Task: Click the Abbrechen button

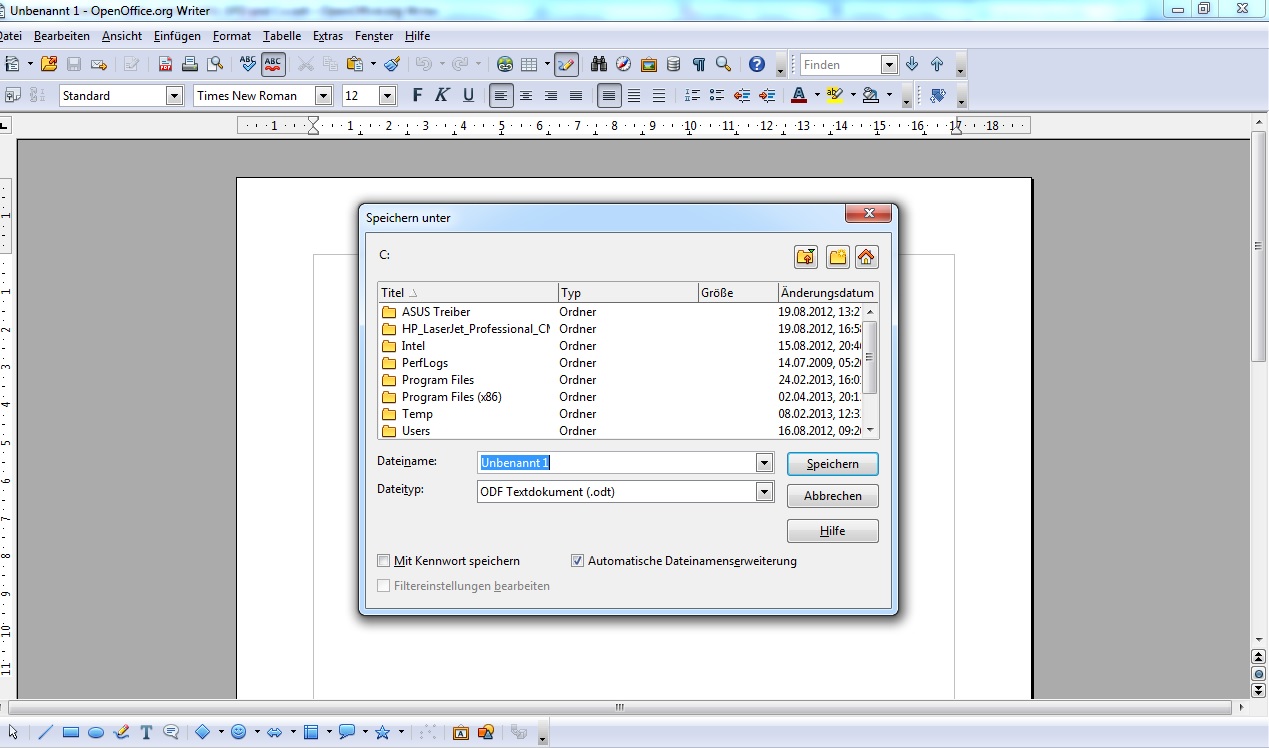Action: [x=832, y=496]
